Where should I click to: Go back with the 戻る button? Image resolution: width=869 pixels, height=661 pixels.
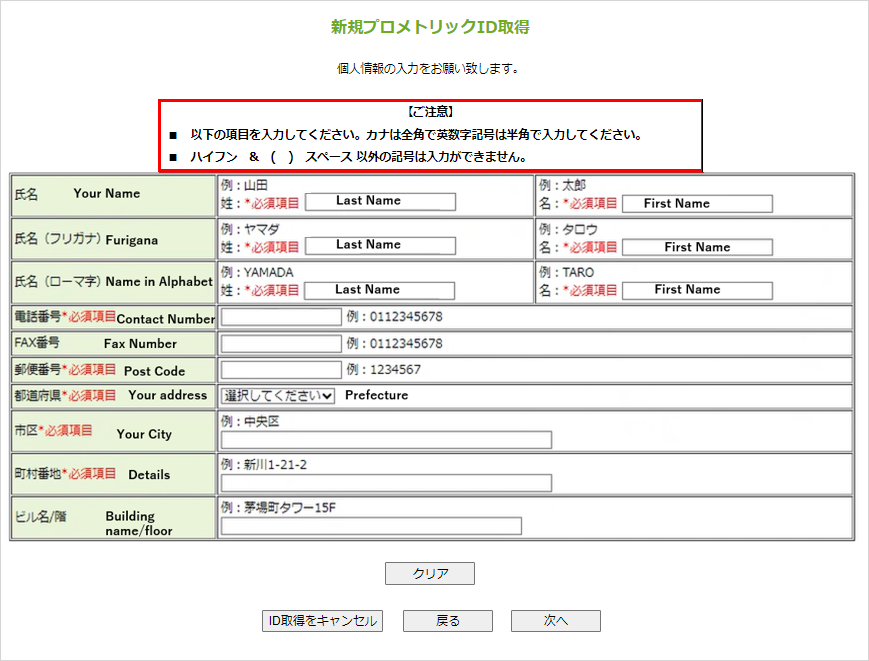click(448, 621)
